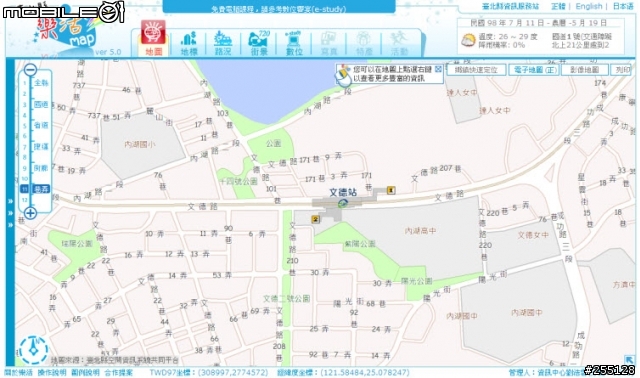Click the compass navigation control
The image size is (640, 378).
(33, 350)
